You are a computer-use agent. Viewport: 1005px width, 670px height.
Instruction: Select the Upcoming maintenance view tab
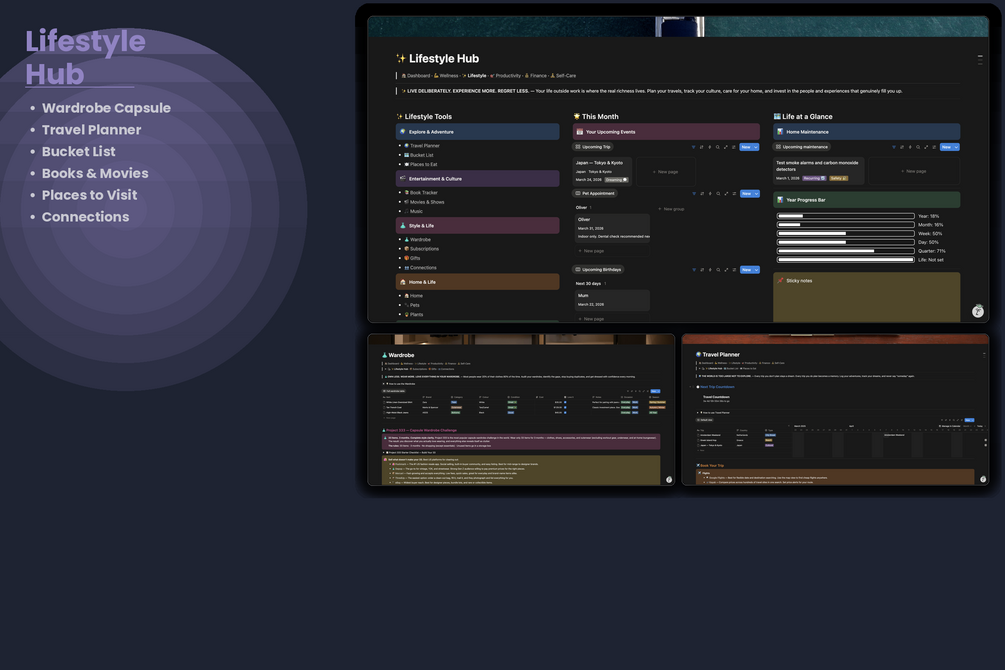[x=801, y=147]
